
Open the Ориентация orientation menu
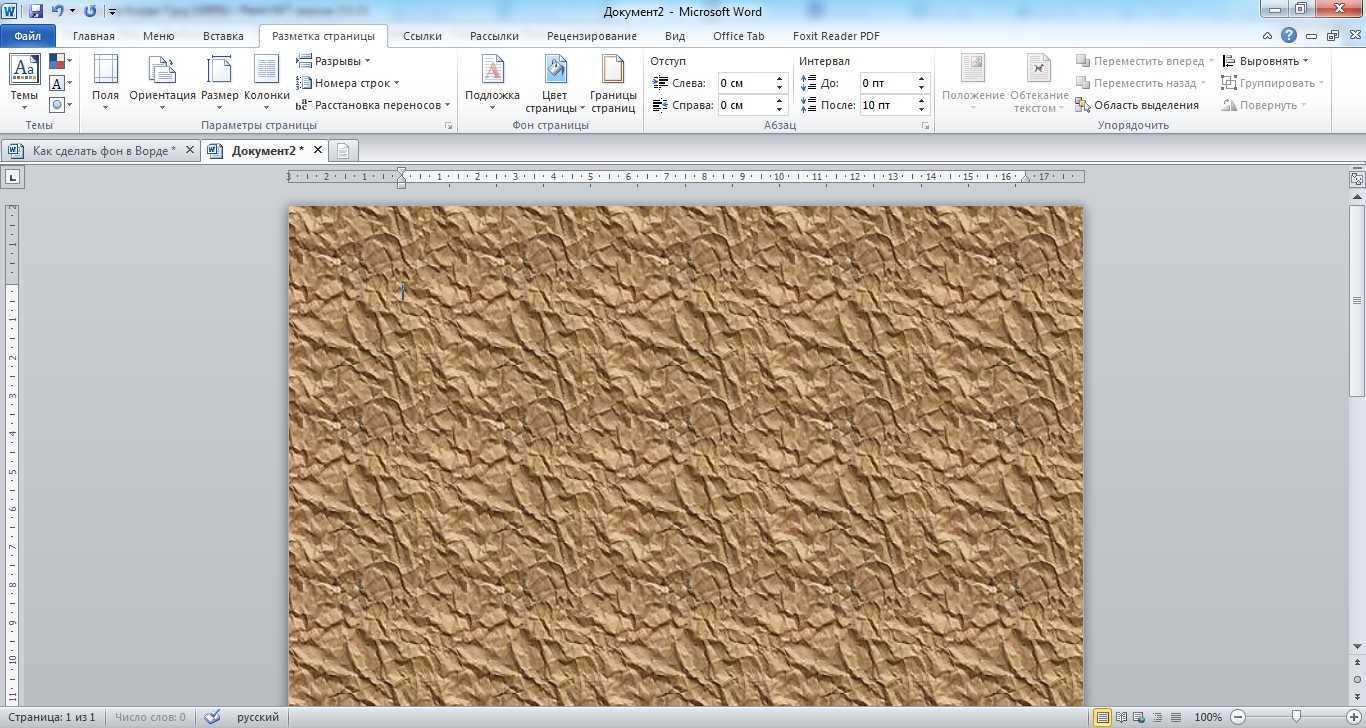click(x=162, y=82)
